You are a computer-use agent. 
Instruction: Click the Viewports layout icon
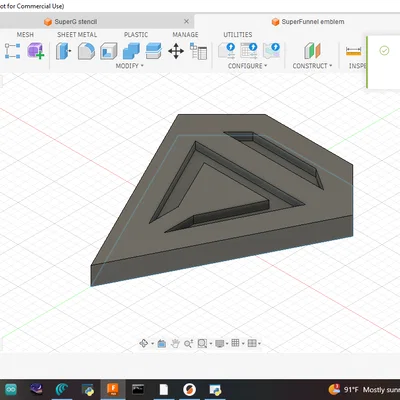(x=252, y=343)
